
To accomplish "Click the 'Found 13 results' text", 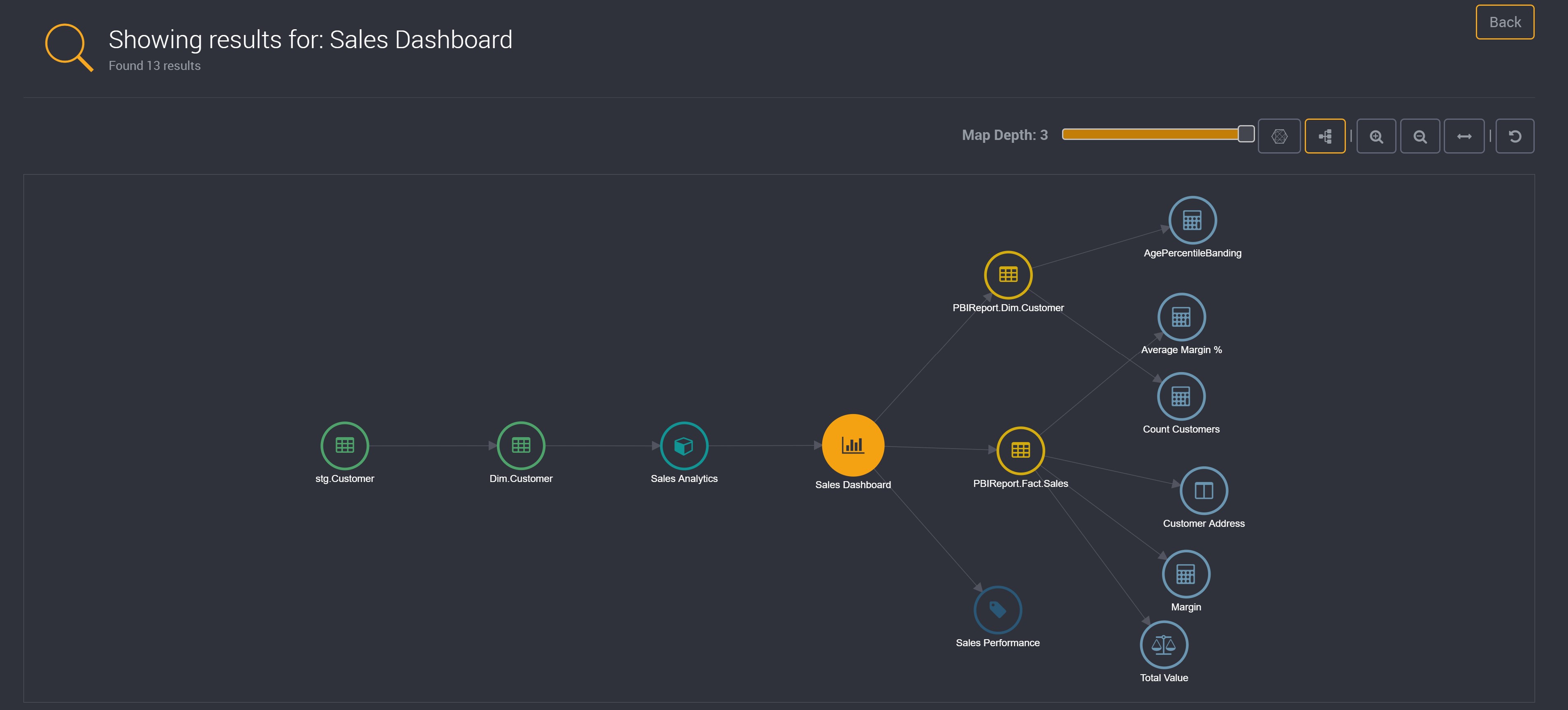I will (x=155, y=66).
